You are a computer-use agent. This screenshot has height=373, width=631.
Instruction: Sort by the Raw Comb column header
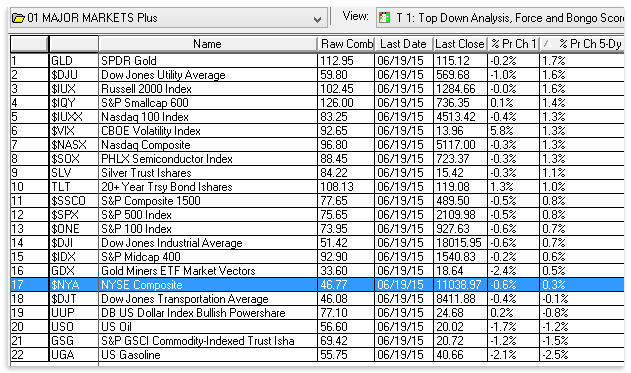346,44
